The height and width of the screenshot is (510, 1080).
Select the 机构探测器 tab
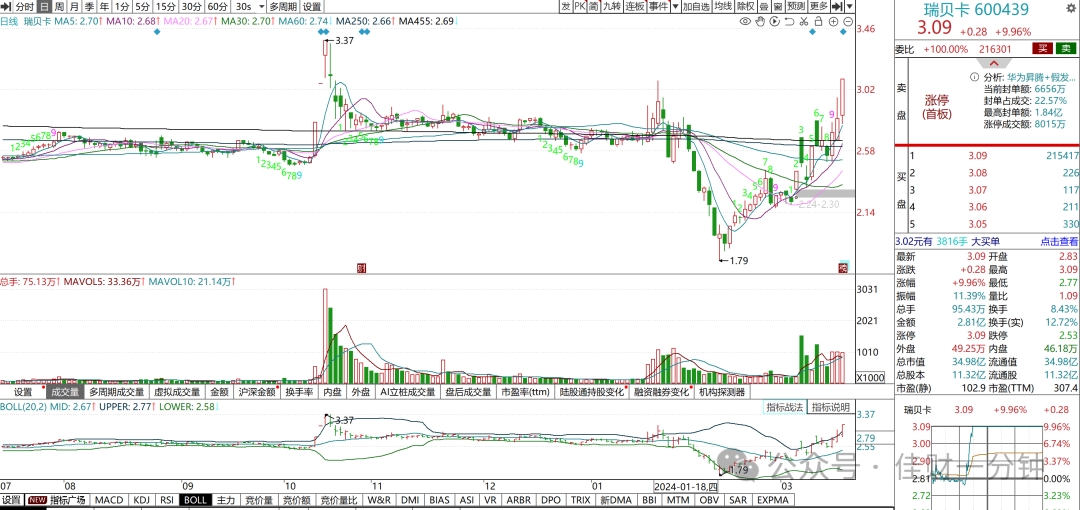tap(722, 391)
